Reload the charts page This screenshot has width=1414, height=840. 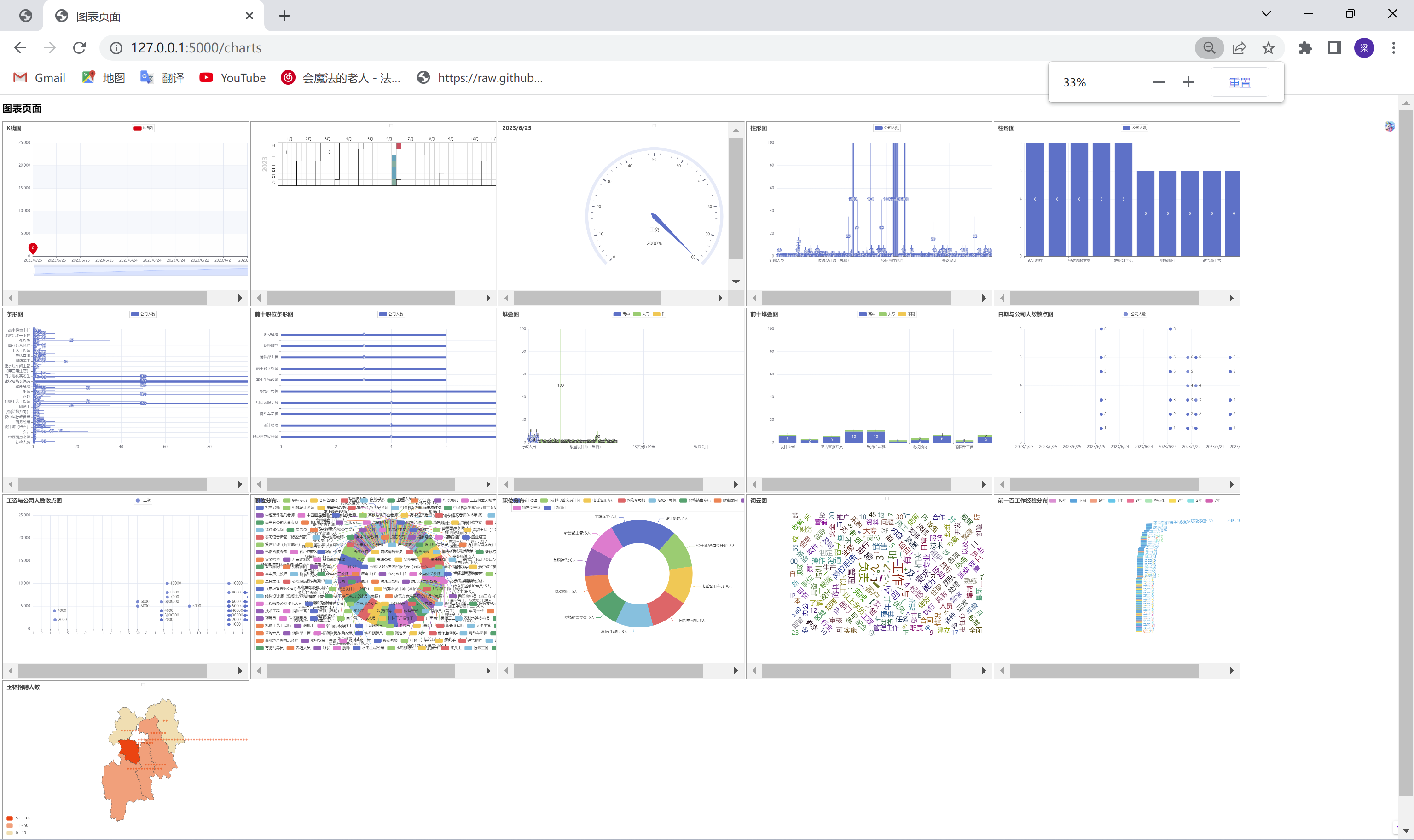79,48
